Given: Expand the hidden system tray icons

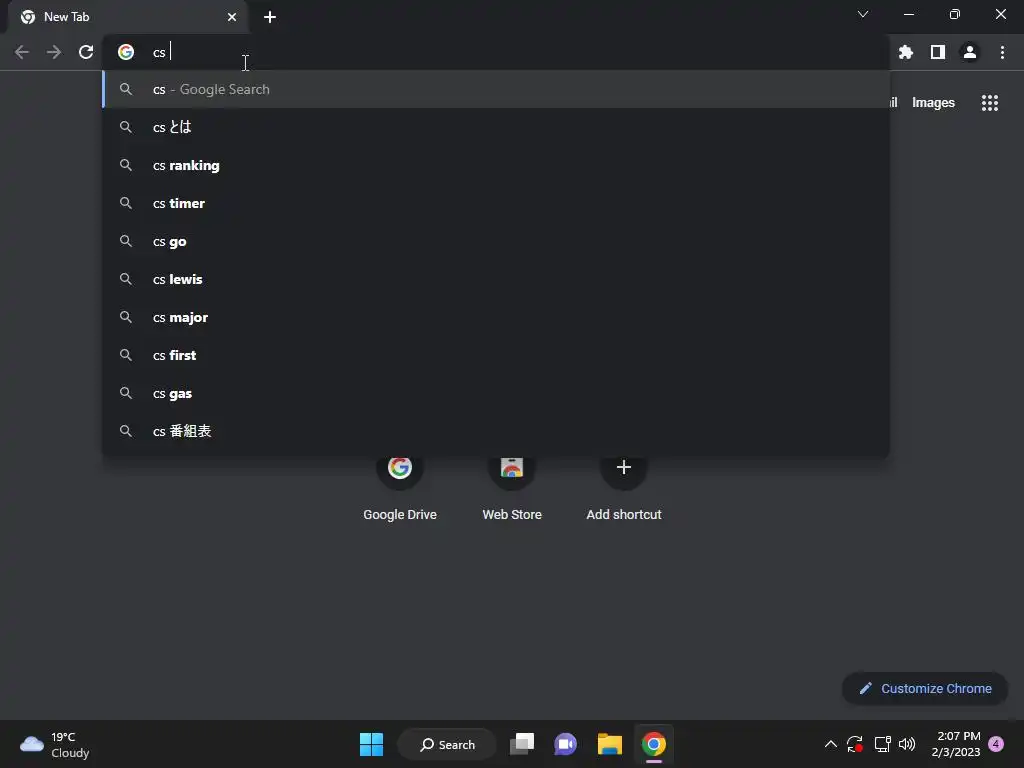Looking at the screenshot, I should coord(831,744).
